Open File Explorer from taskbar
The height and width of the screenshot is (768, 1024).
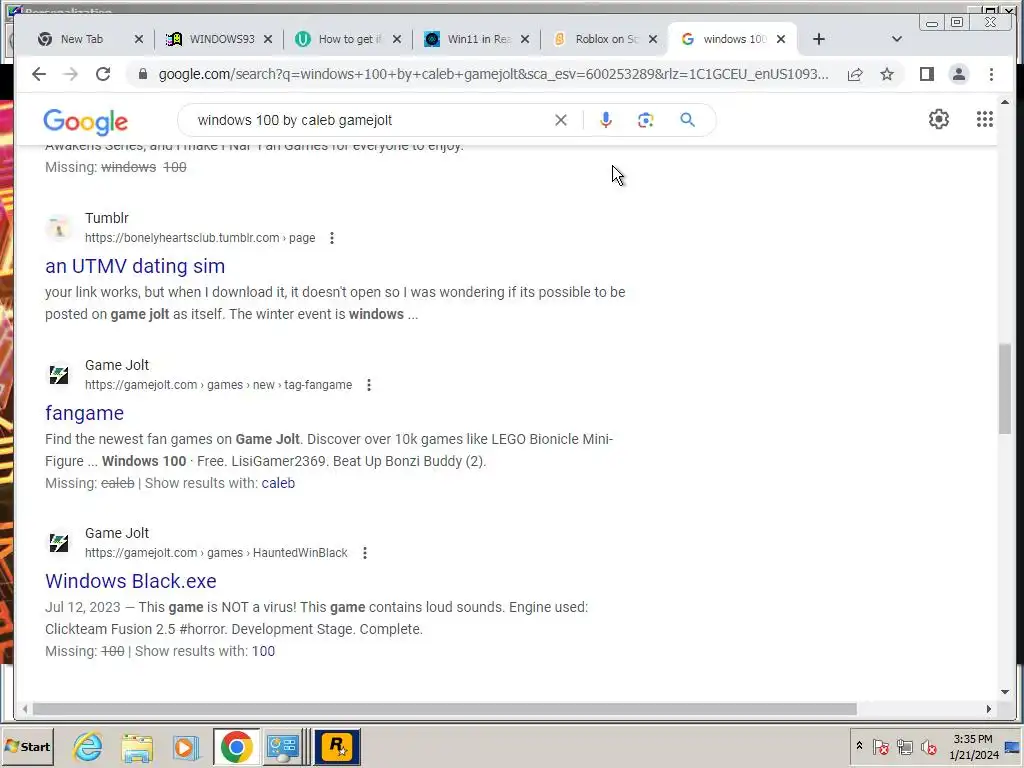(137, 748)
